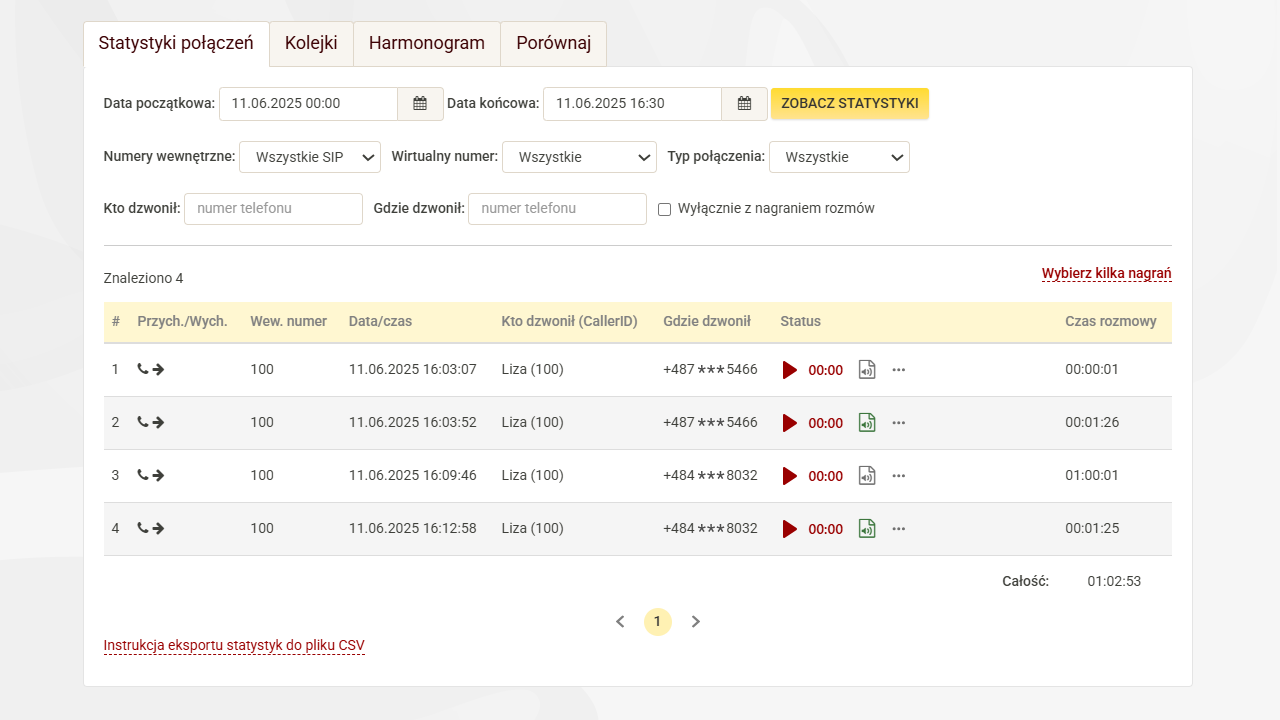The height and width of the screenshot is (720, 1280).
Task: Open more options for row 3
Action: (x=899, y=476)
